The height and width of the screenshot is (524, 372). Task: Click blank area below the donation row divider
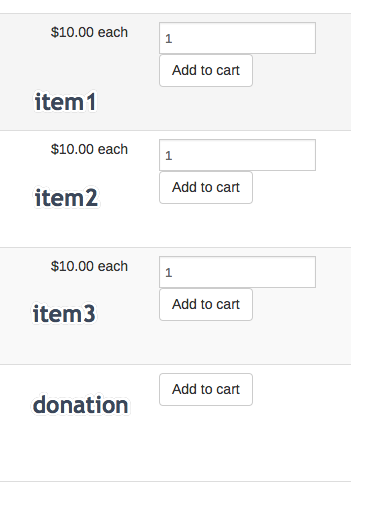175,503
